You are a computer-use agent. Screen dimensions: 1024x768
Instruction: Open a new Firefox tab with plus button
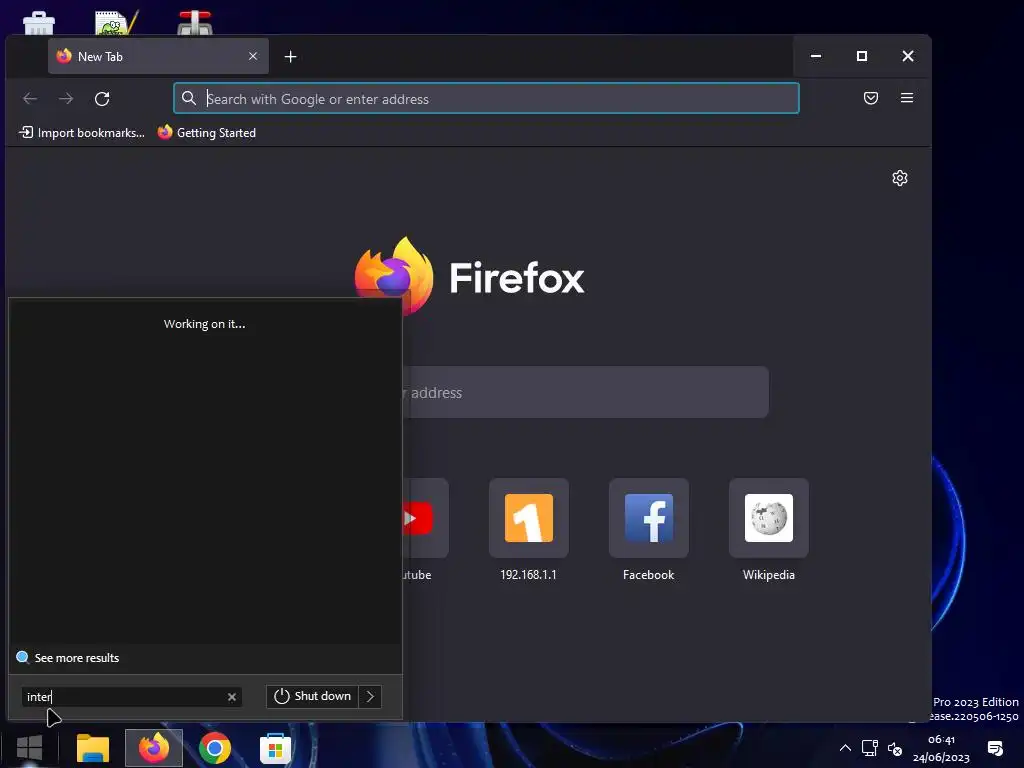tap(291, 57)
